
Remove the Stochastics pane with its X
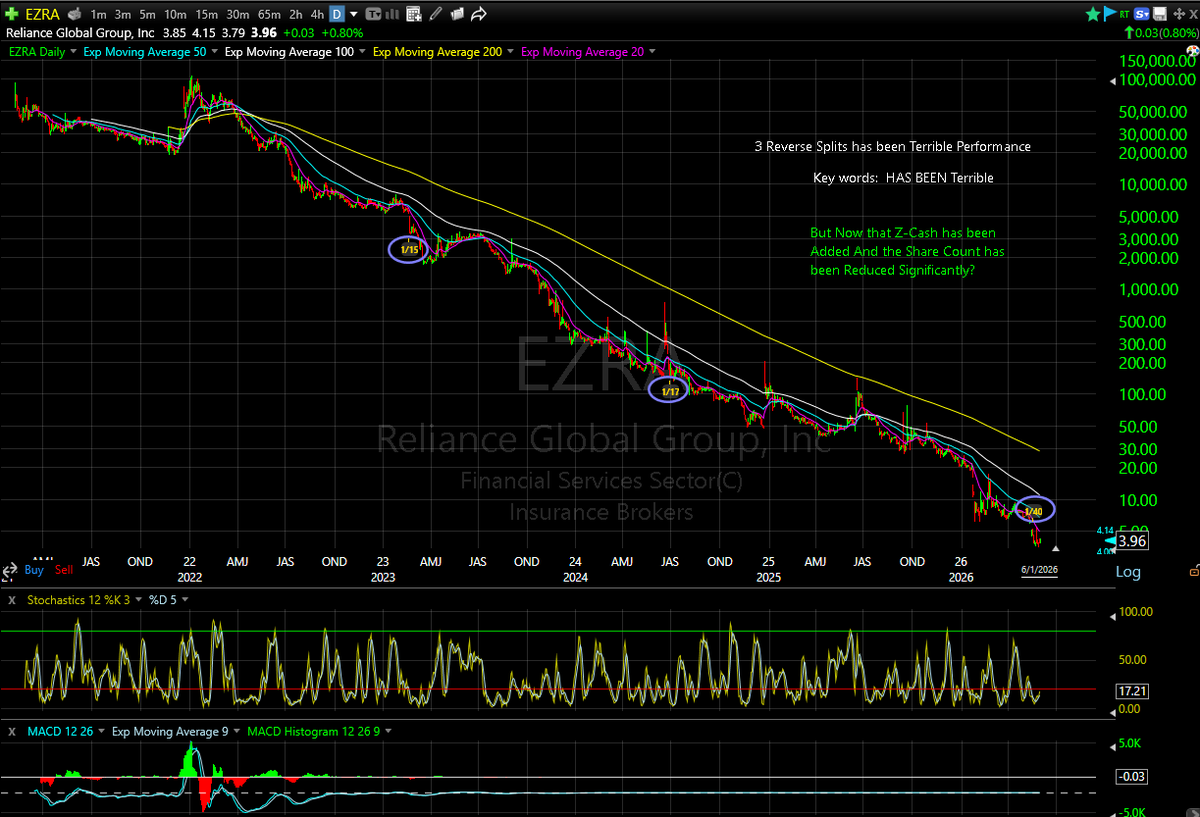pos(12,600)
